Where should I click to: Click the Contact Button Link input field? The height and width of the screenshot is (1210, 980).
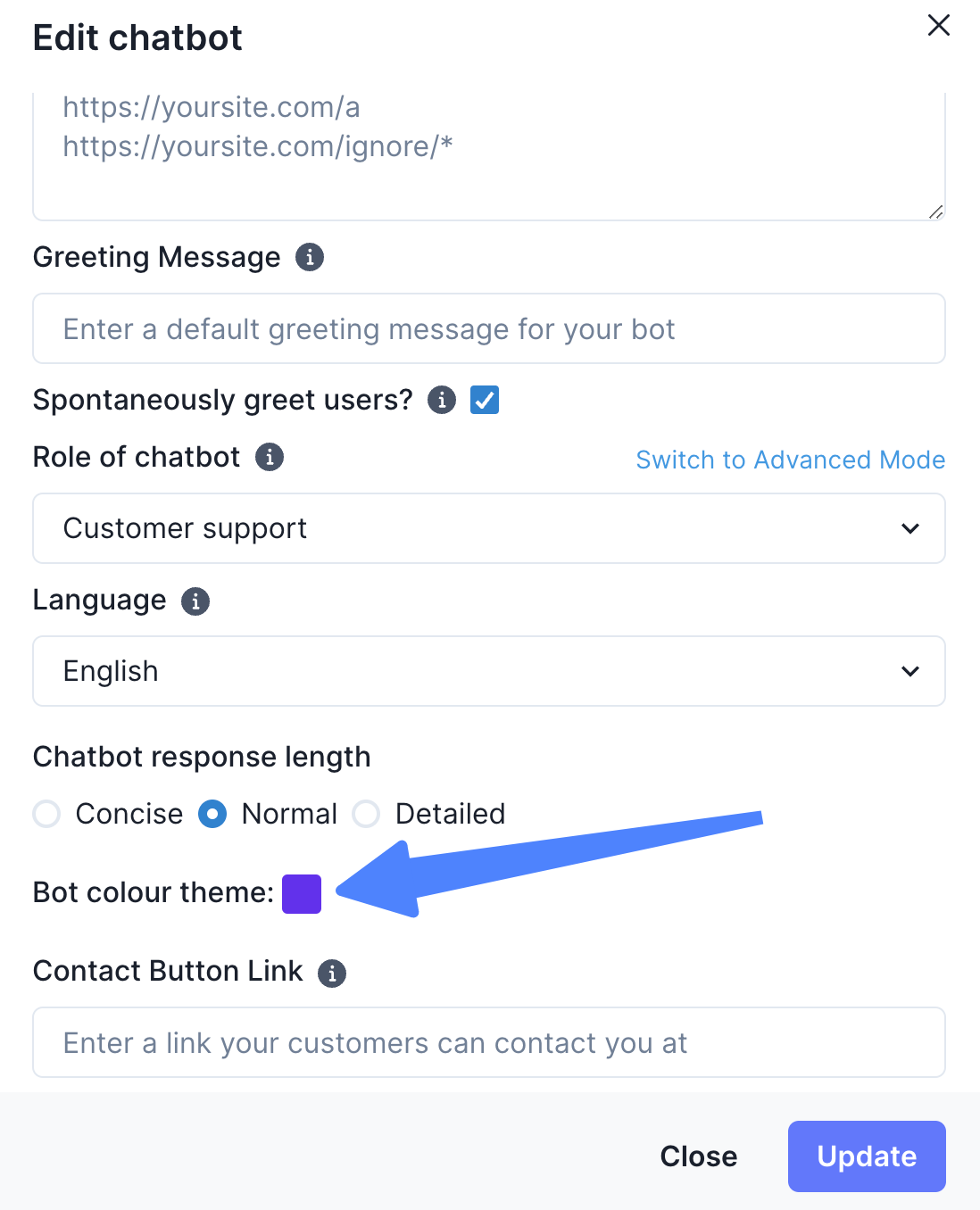[x=489, y=1042]
